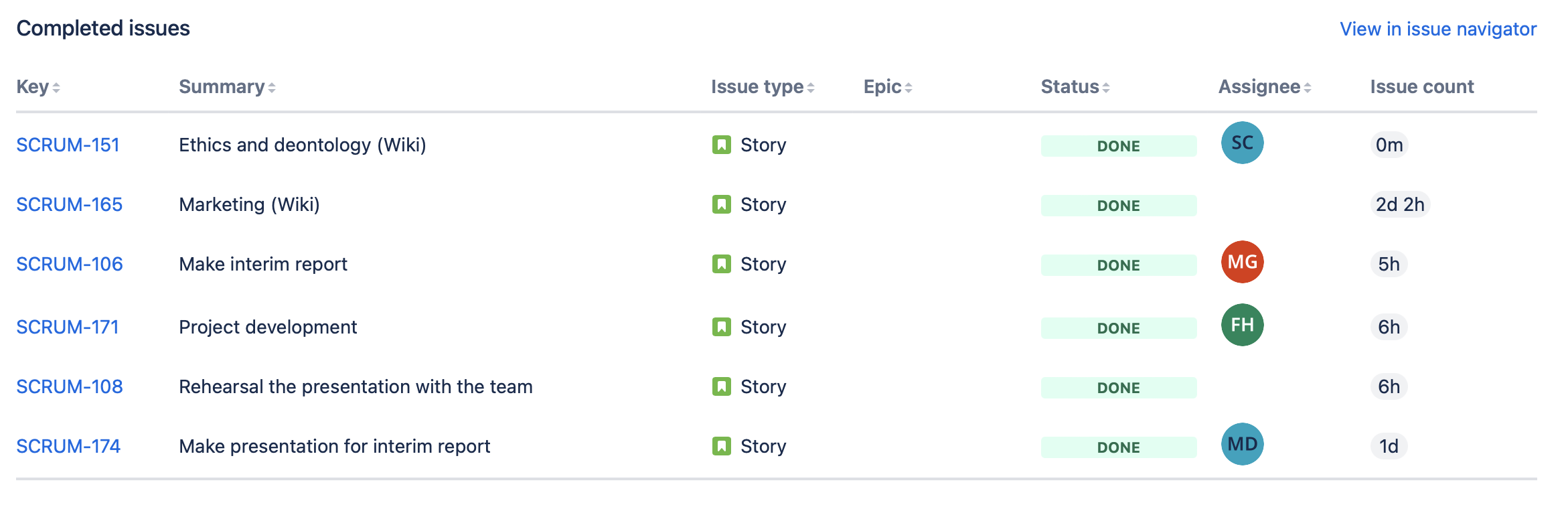The width and height of the screenshot is (1568, 509).
Task: Open View in issue navigator link
Action: (x=1437, y=29)
